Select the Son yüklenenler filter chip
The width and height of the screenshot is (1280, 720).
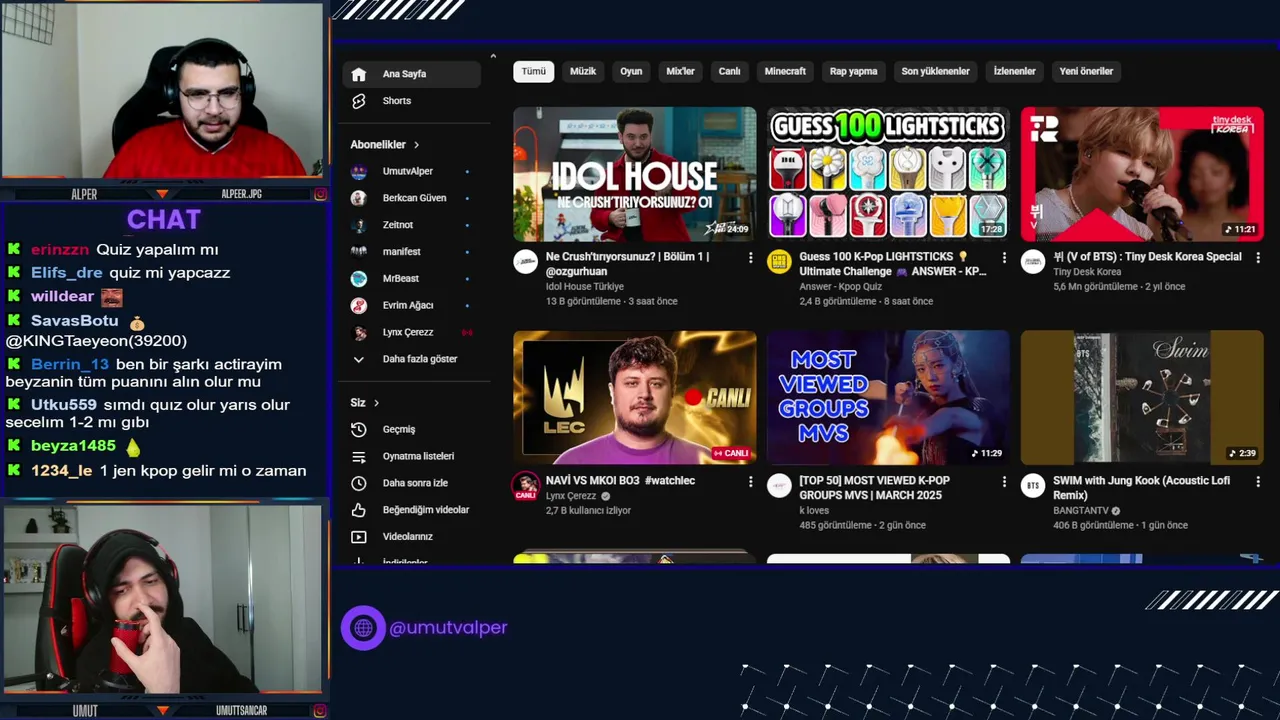coord(936,71)
